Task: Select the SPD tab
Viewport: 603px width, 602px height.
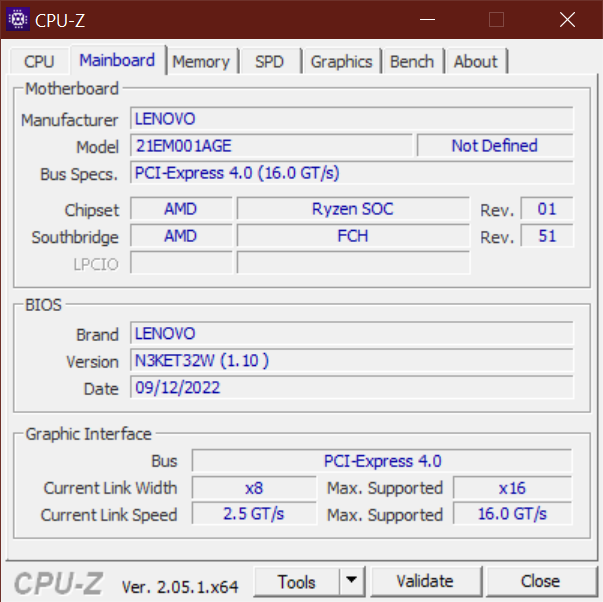Action: (270, 62)
